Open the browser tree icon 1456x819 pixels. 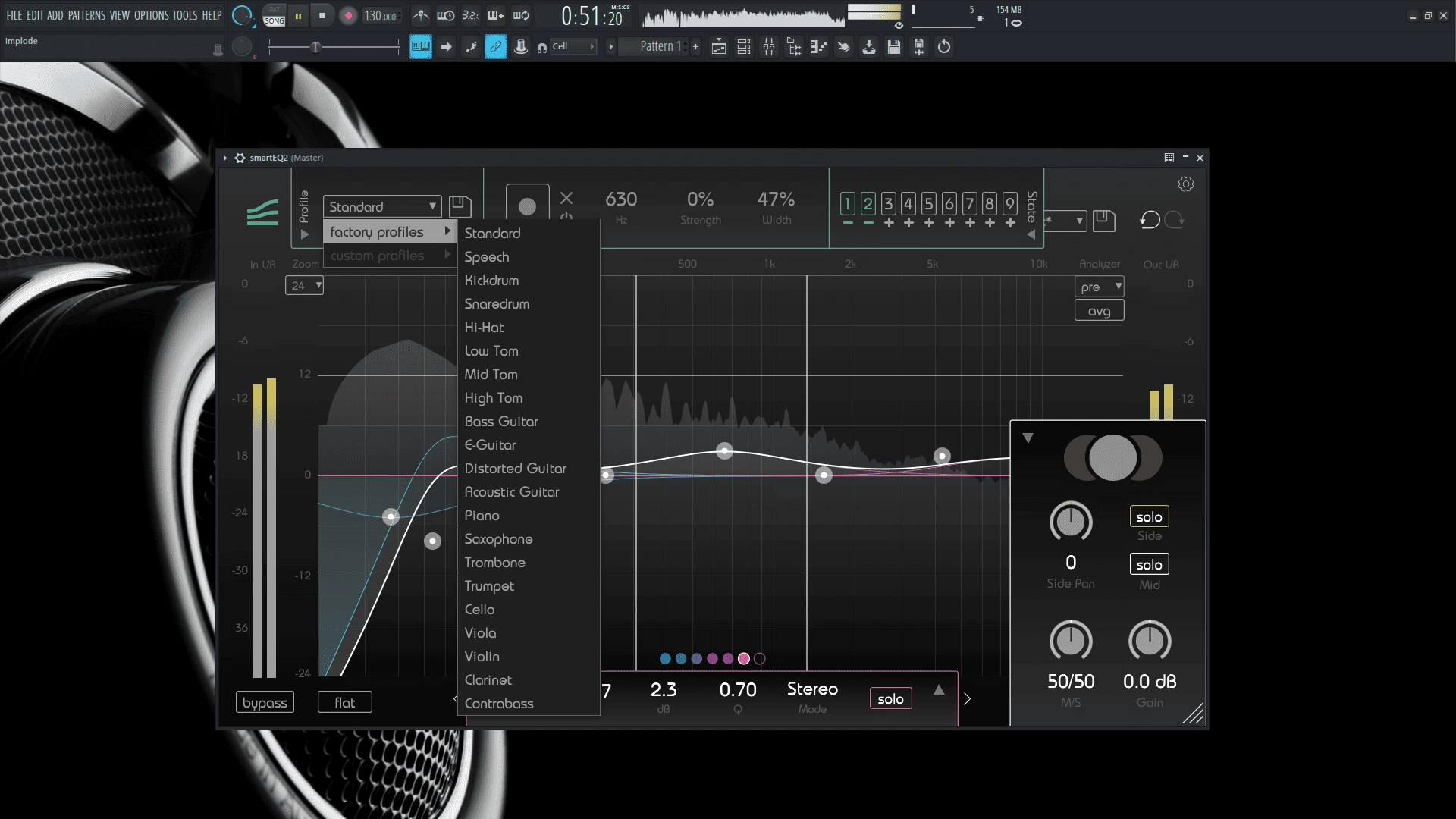point(794,47)
